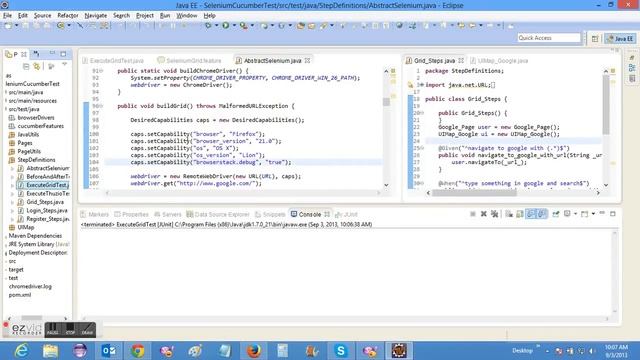Viewport: 640px width, 360px height.
Task: Toggle Show Console on Standard Error
Action: point(542,214)
